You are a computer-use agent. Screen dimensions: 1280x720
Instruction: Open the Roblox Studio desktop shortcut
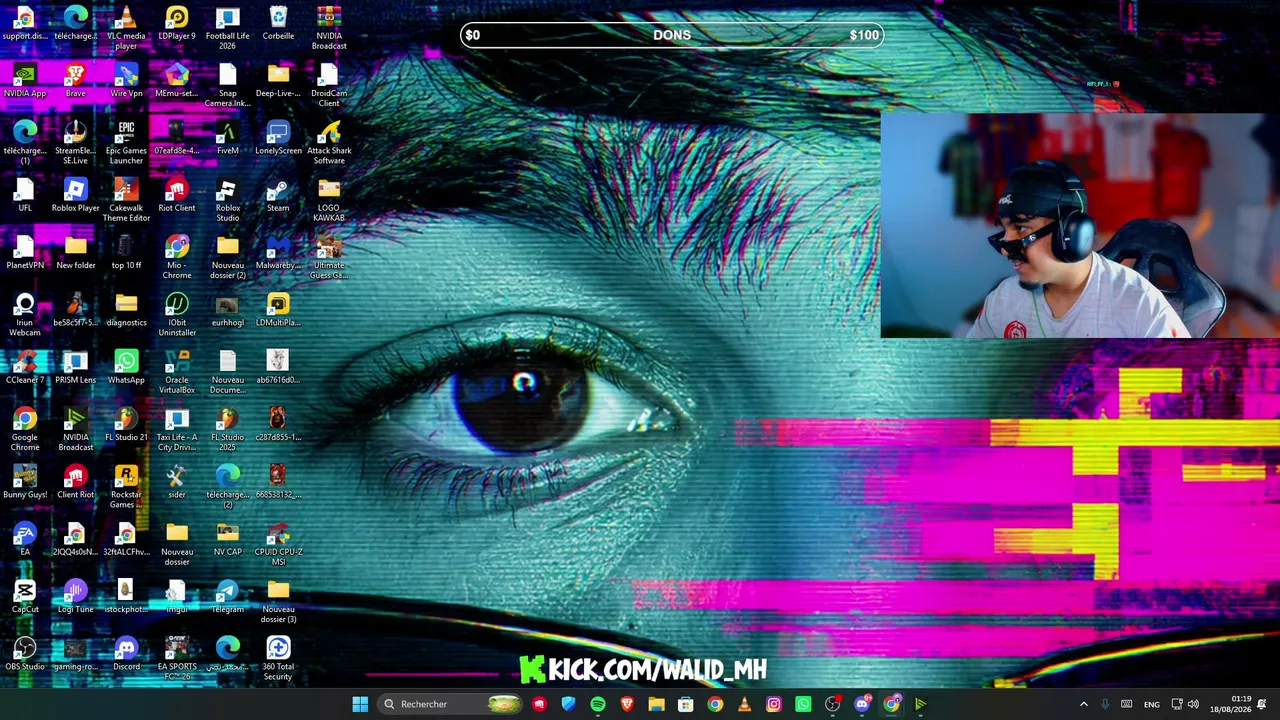228,200
